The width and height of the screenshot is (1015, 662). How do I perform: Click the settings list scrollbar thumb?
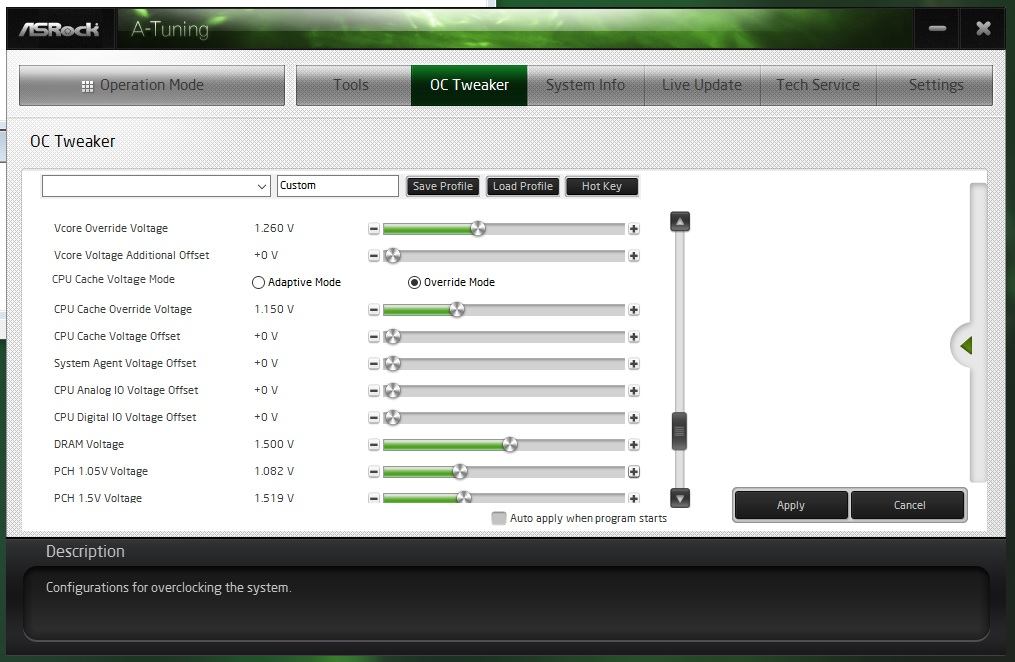tap(680, 431)
